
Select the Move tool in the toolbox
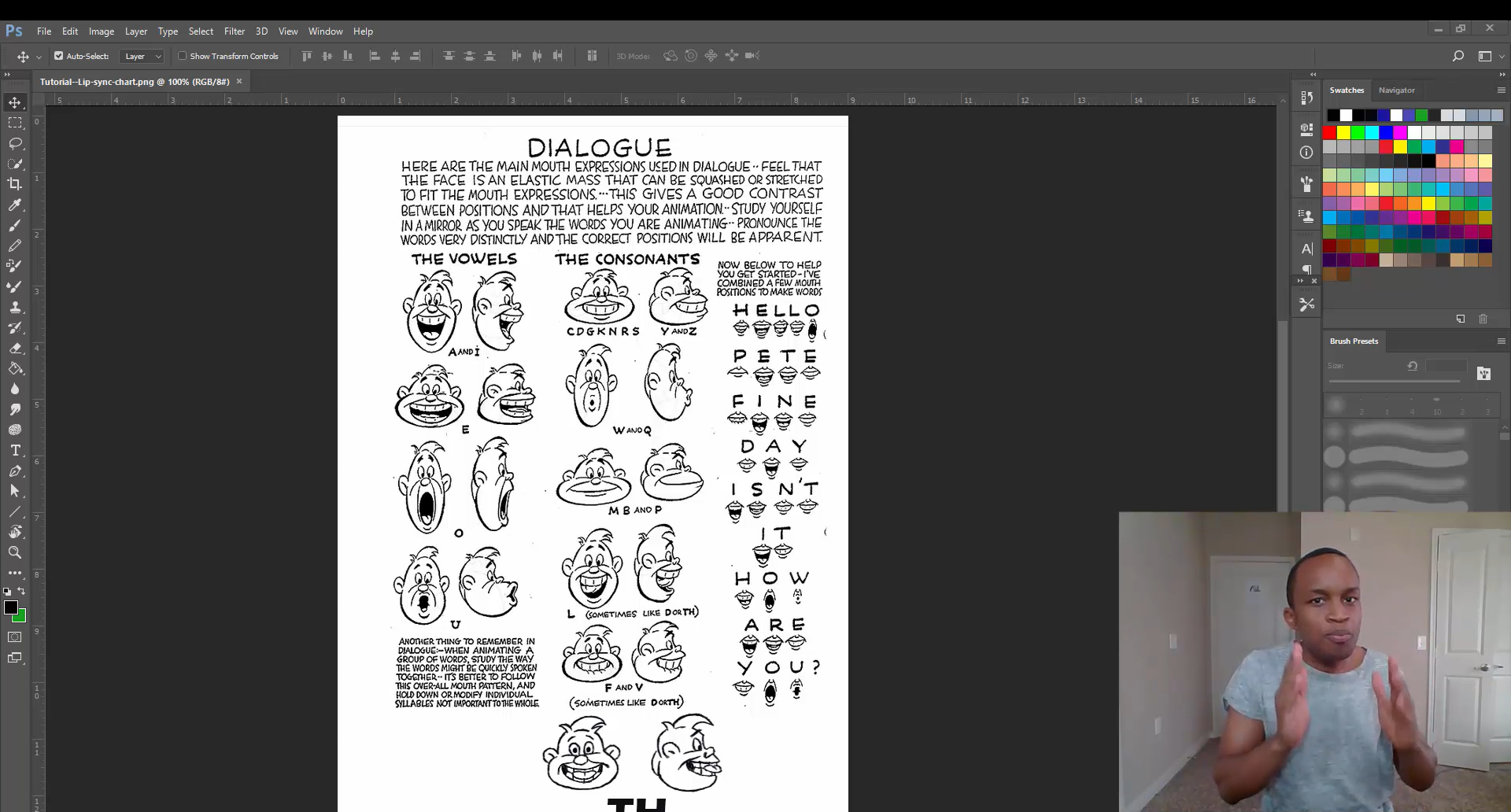[x=15, y=102]
